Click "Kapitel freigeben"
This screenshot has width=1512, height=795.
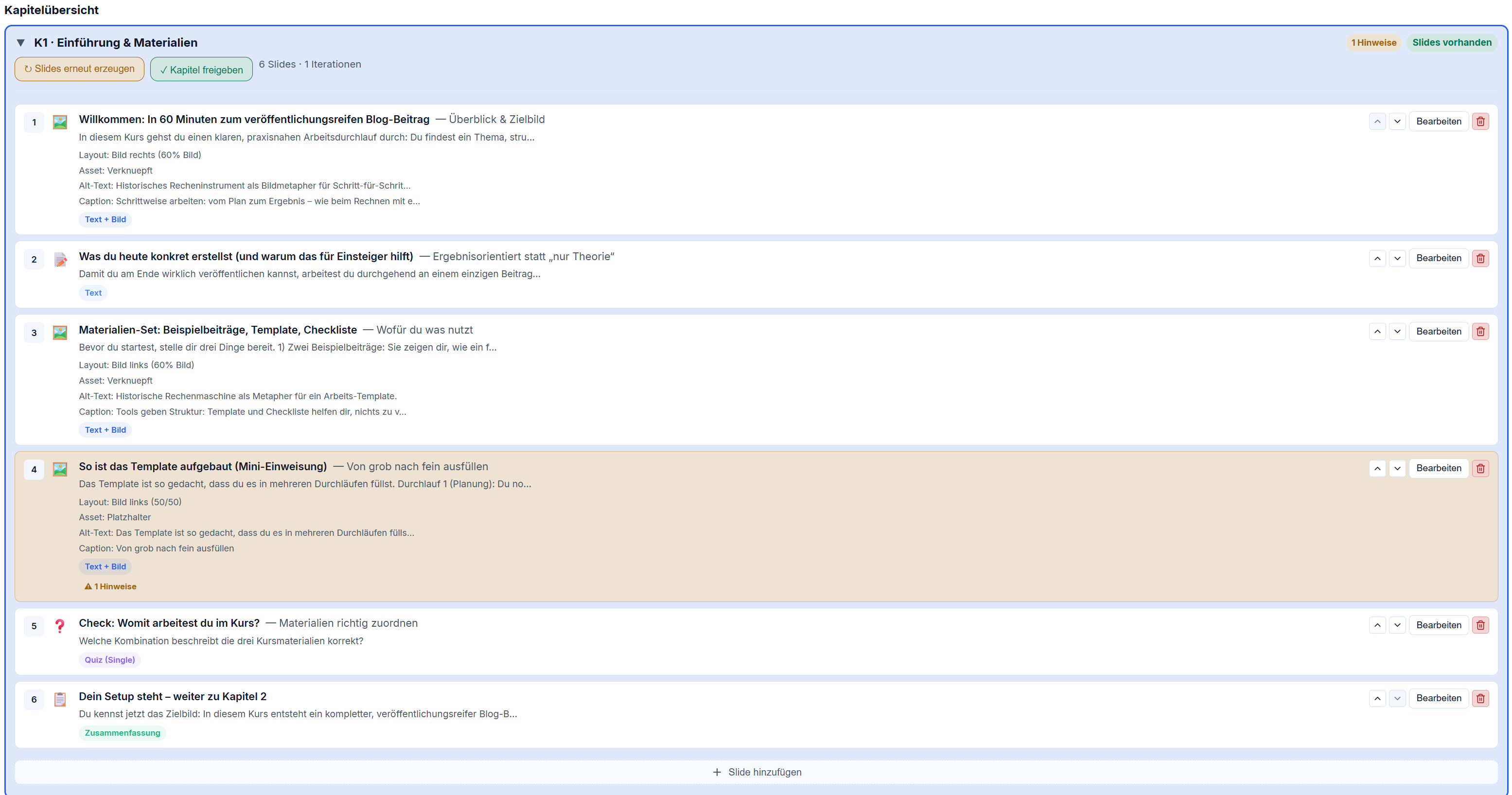(201, 69)
